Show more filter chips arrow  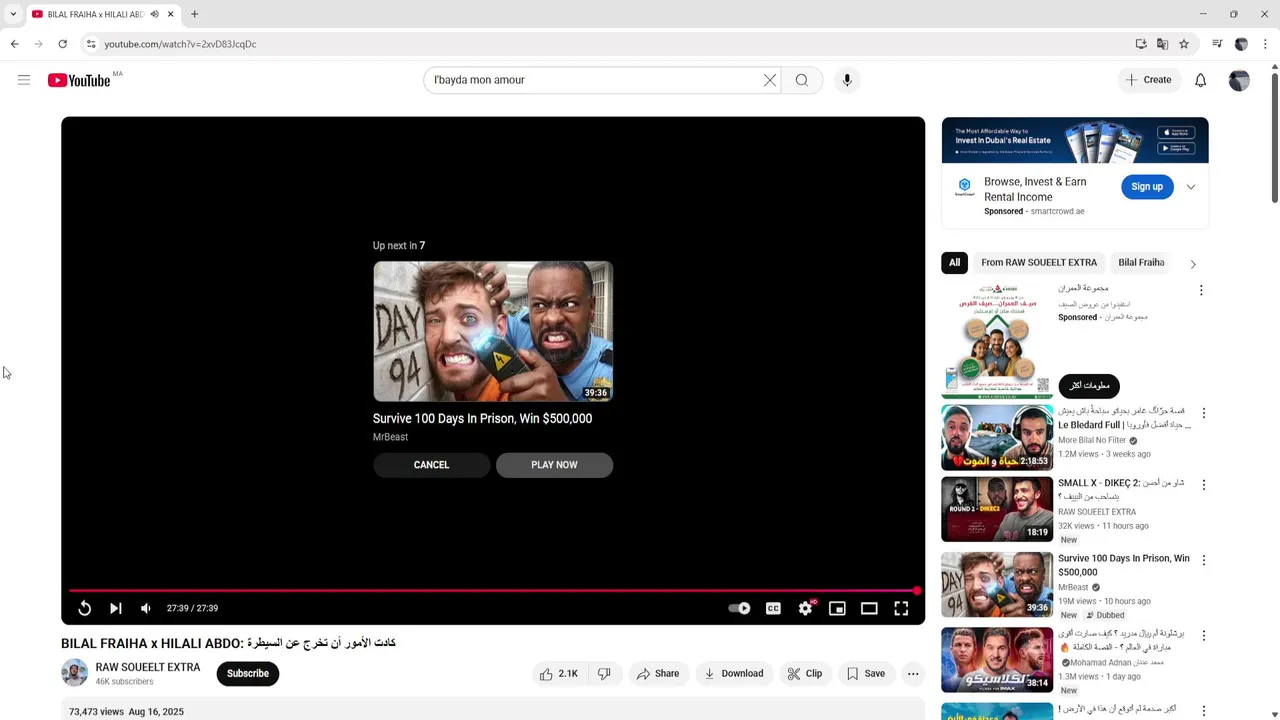1193,264
